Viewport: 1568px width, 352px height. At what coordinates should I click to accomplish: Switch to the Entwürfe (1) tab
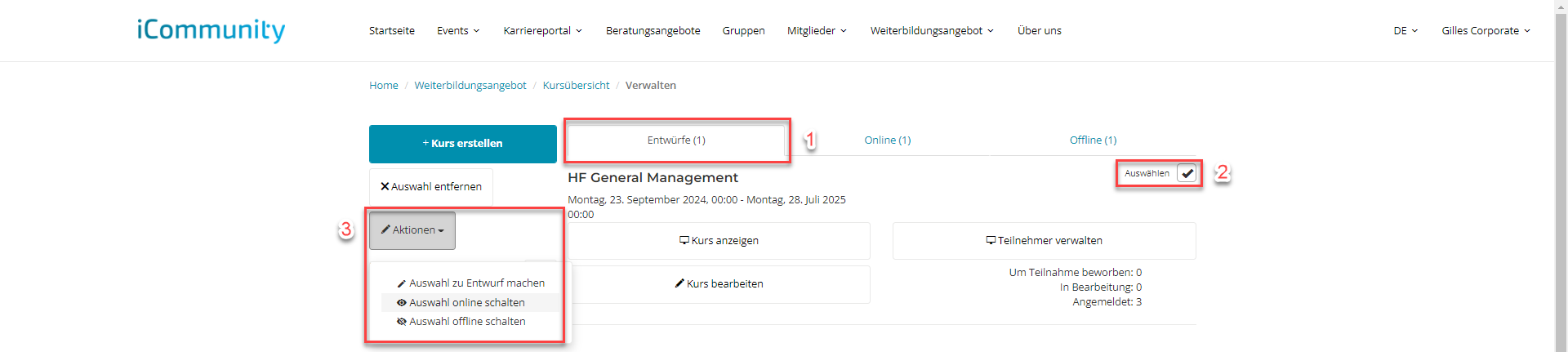coord(676,140)
